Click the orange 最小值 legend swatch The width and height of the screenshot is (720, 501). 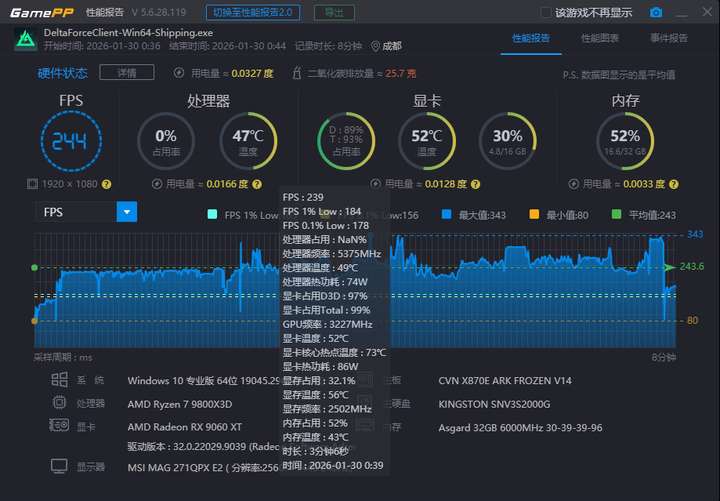(534, 214)
